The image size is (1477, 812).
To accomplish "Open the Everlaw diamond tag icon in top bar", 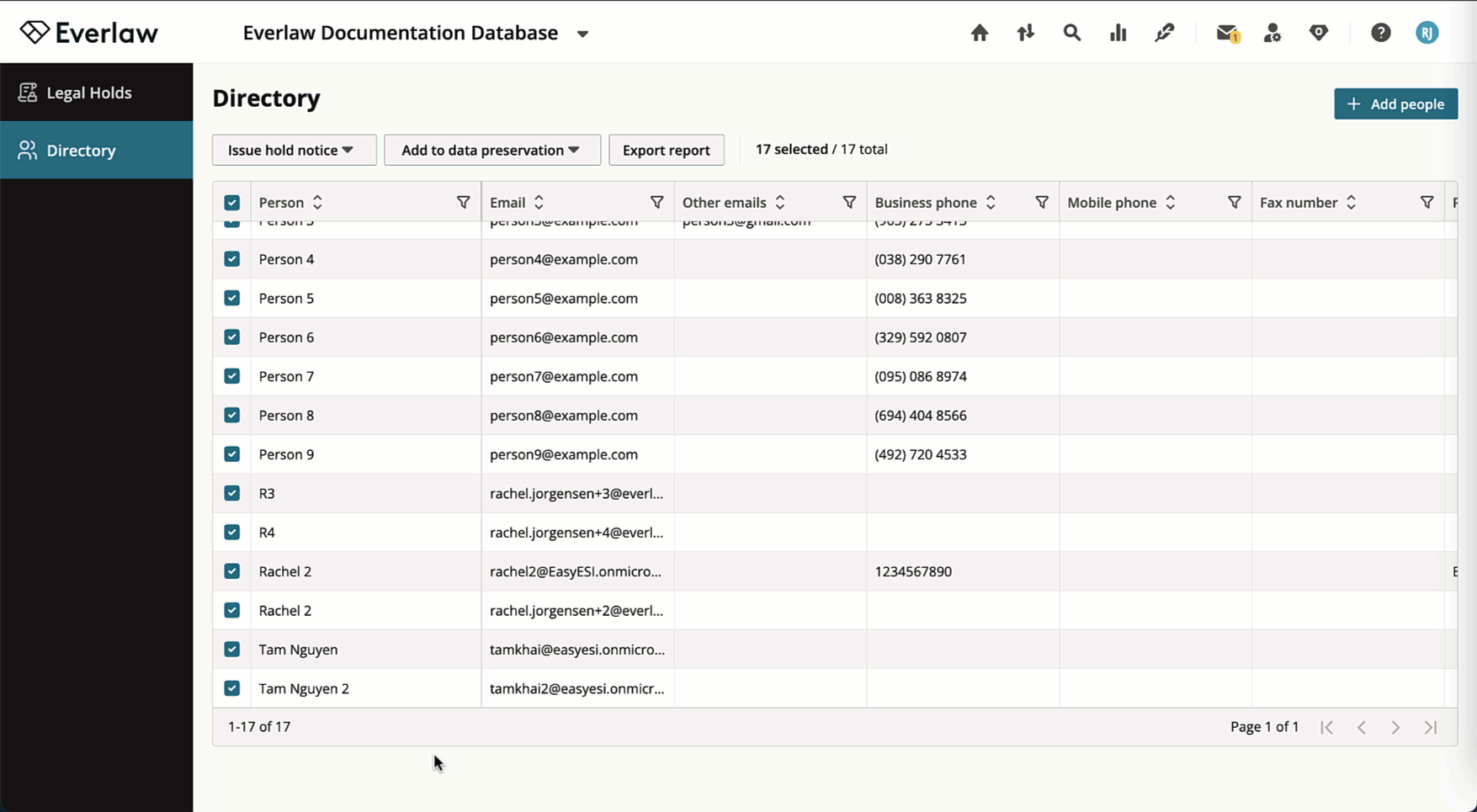I will tap(1319, 33).
